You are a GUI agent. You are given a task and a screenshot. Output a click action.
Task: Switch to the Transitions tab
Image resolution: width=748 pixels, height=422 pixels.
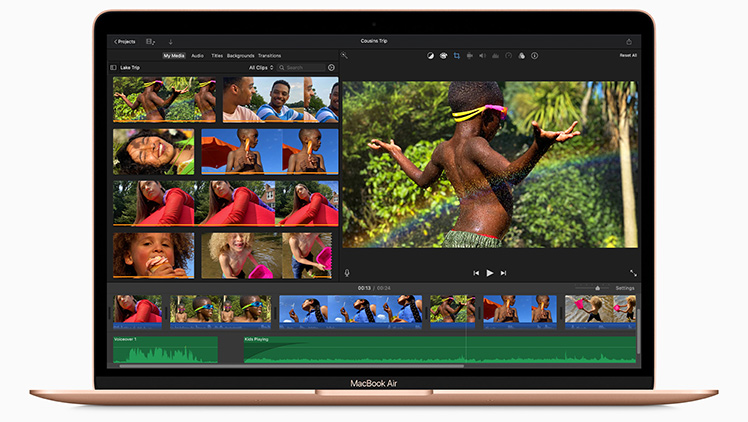click(269, 56)
